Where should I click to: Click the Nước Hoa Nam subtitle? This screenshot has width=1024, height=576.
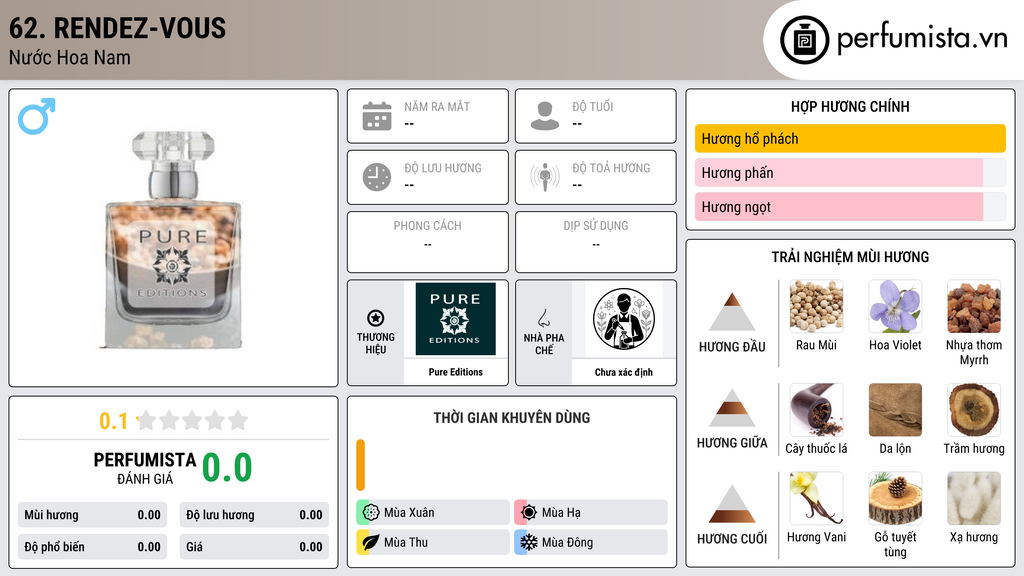click(70, 57)
